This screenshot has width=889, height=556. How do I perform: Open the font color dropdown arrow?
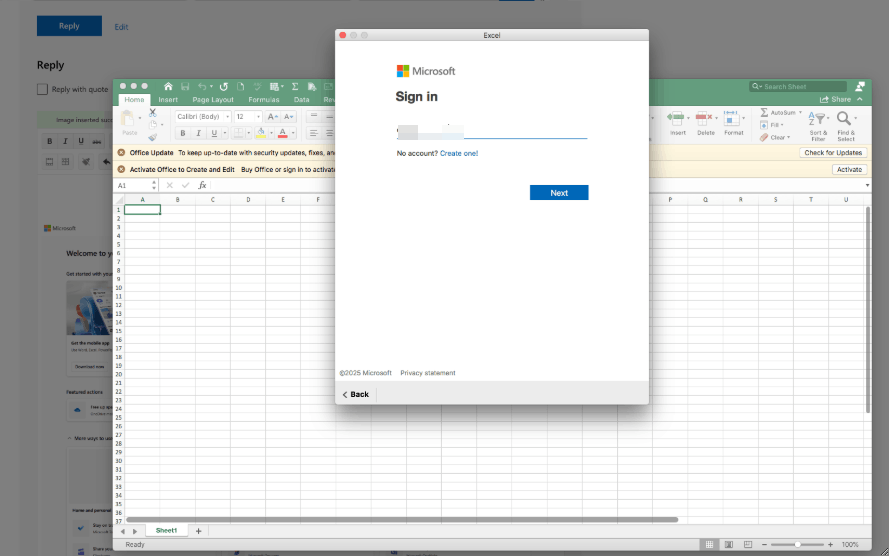[x=293, y=133]
